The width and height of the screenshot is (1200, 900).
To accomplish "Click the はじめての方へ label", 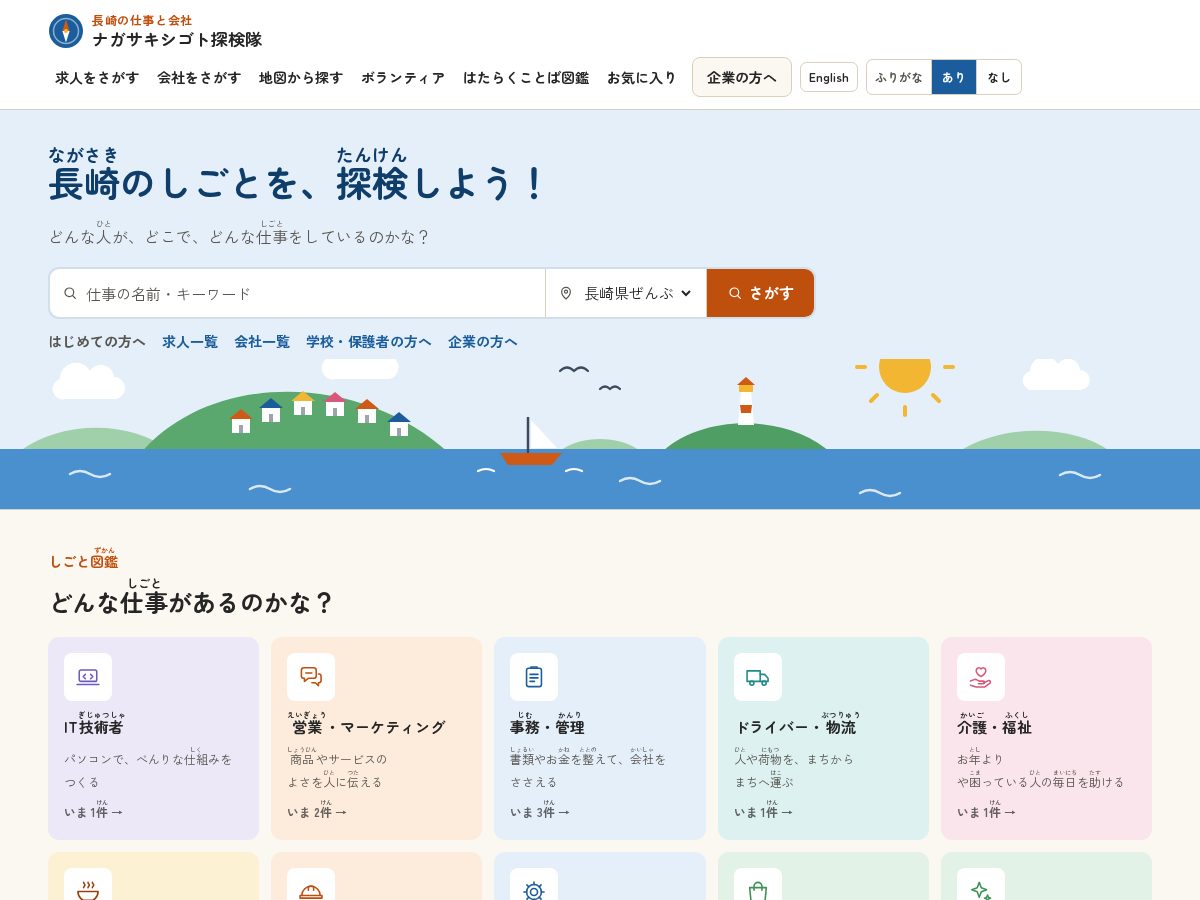I will pyautogui.click(x=97, y=341).
